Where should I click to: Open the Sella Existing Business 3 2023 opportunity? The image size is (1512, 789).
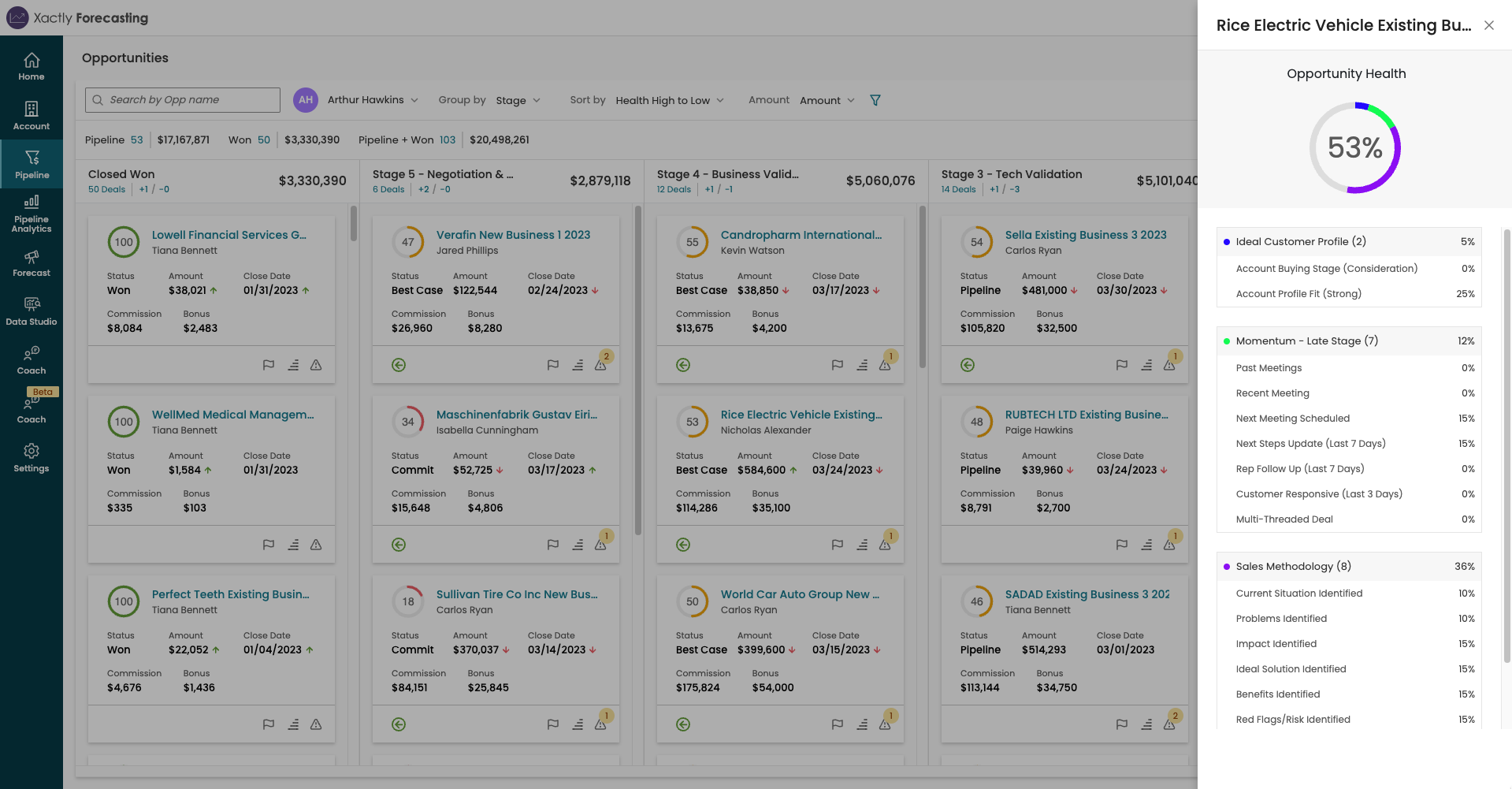click(1086, 235)
